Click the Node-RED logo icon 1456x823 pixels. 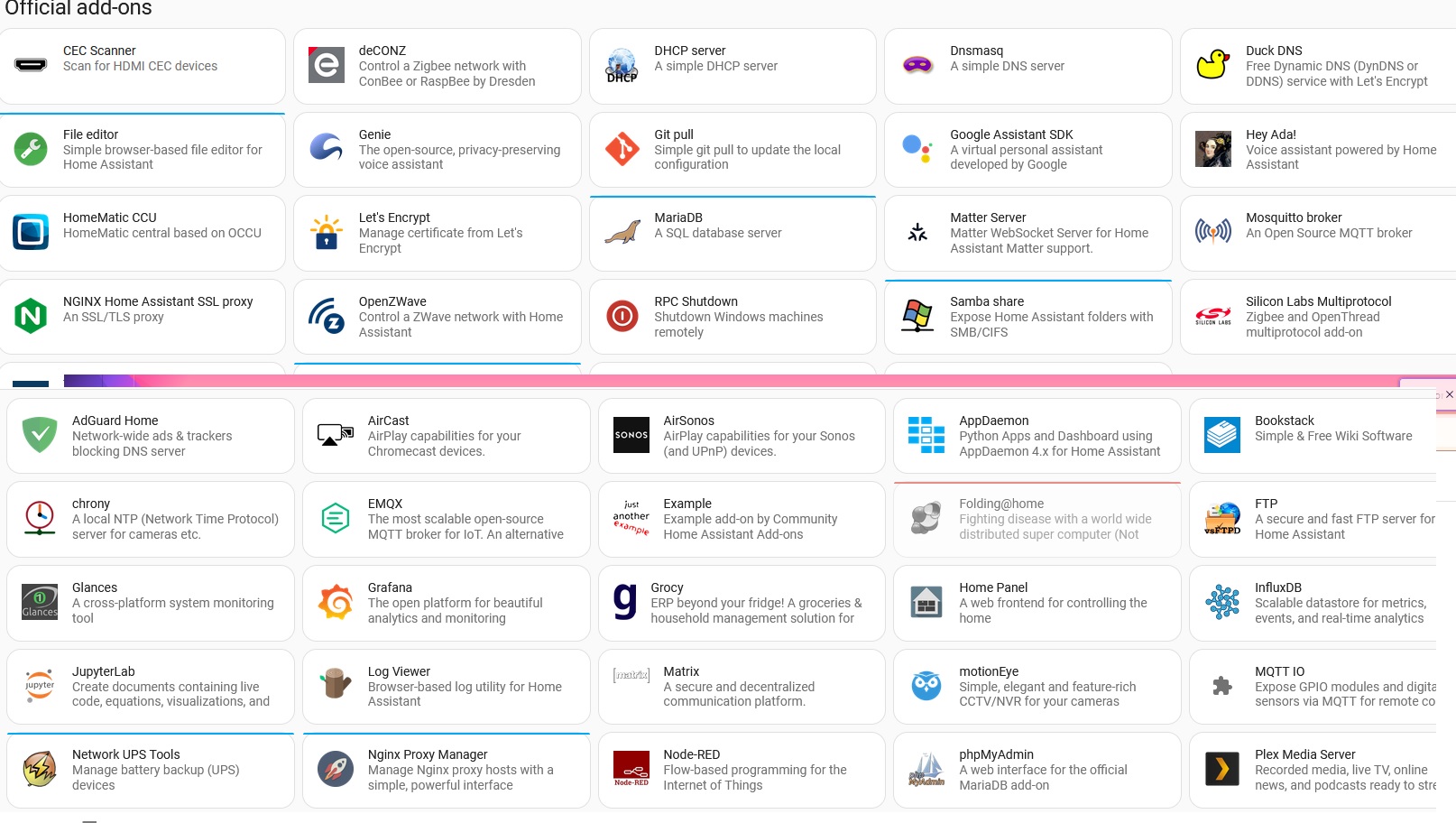click(x=631, y=769)
